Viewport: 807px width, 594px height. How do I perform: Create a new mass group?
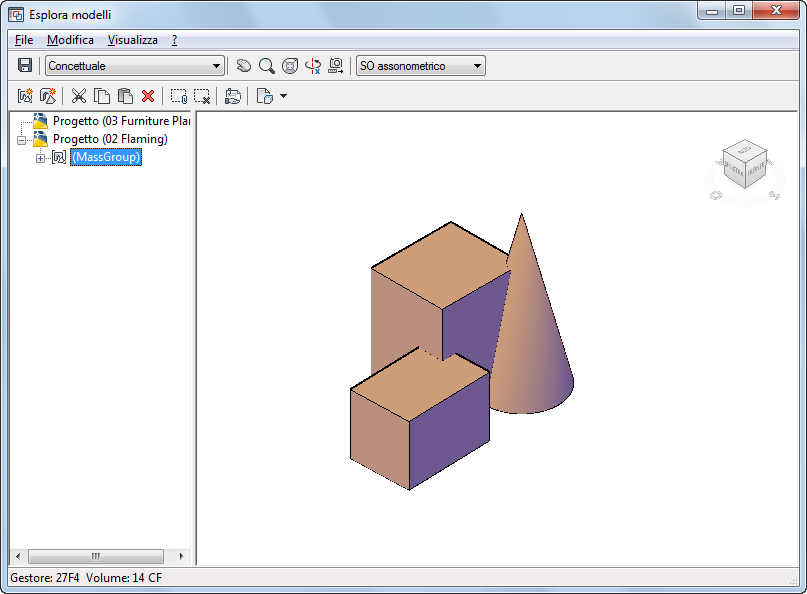coord(25,96)
